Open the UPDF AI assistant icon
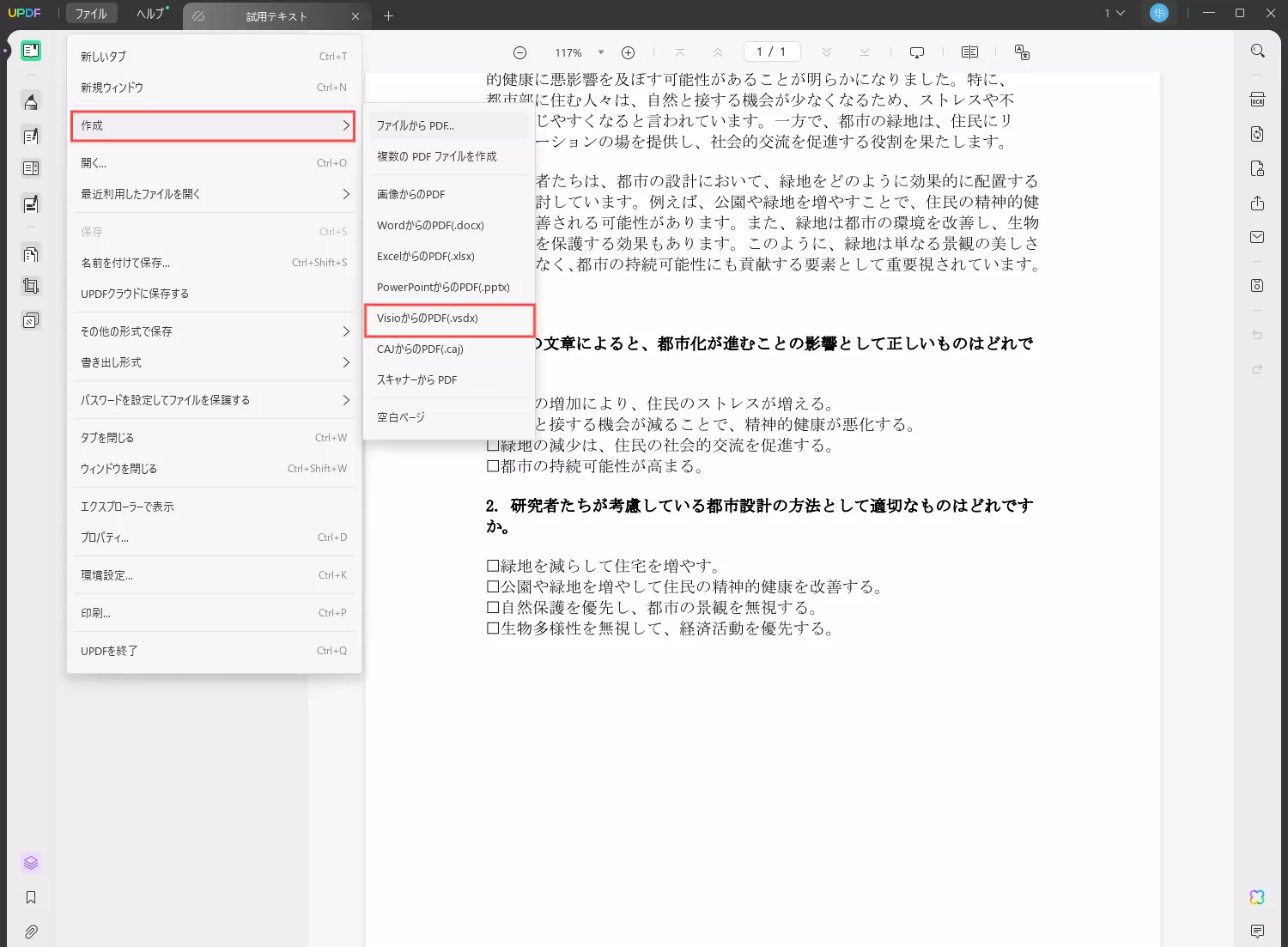 coord(1257,897)
